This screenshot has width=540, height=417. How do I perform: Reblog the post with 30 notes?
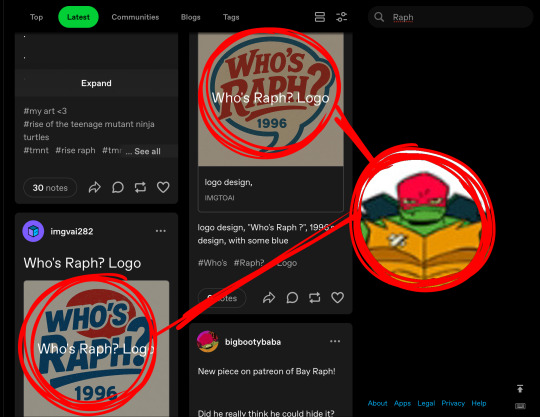coord(140,187)
